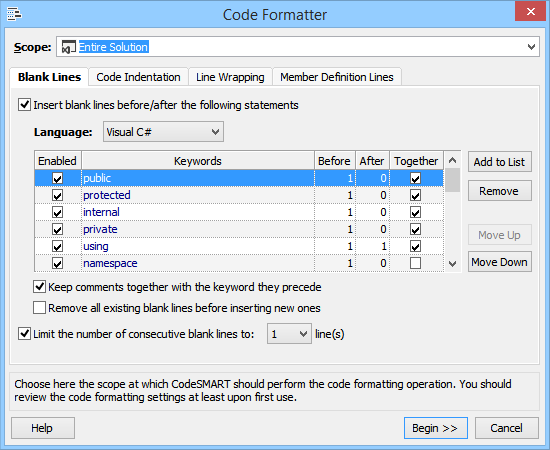Disable the using keyword Enabled checkbox

click(58, 246)
